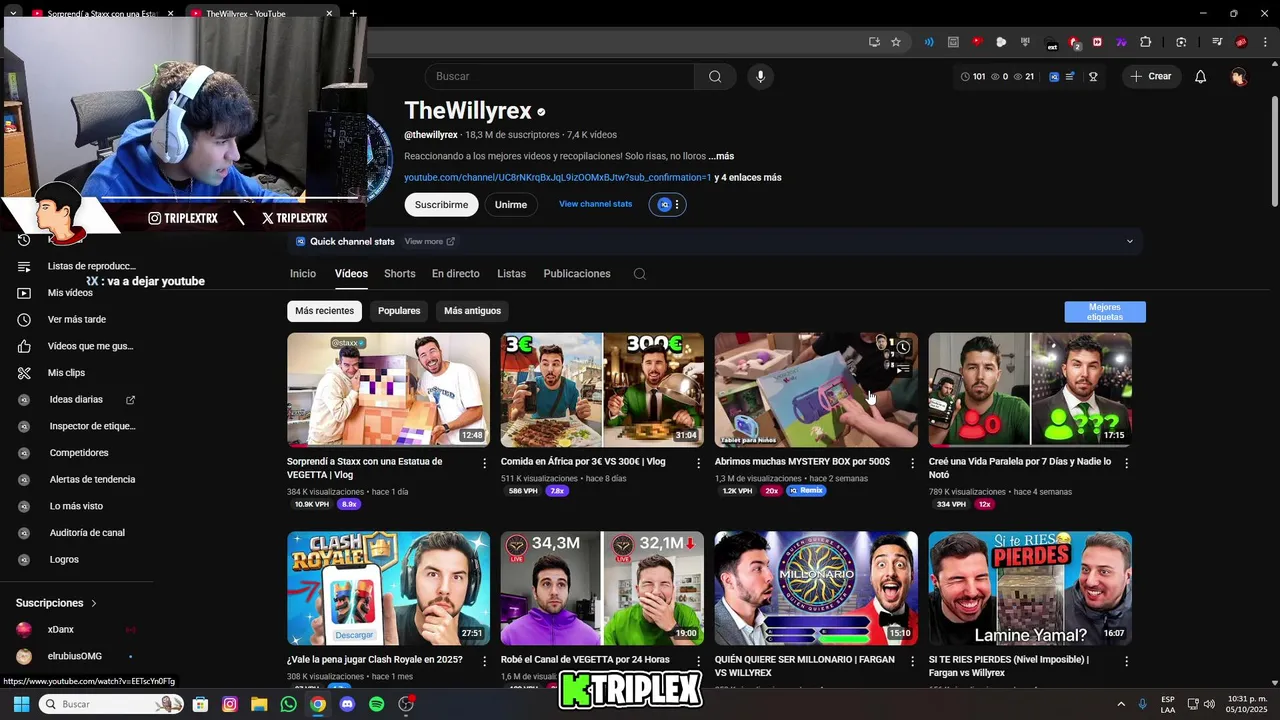Click Watch later clock on Mystery Box thumbnail
The width and height of the screenshot is (1280, 720).
coord(903,347)
